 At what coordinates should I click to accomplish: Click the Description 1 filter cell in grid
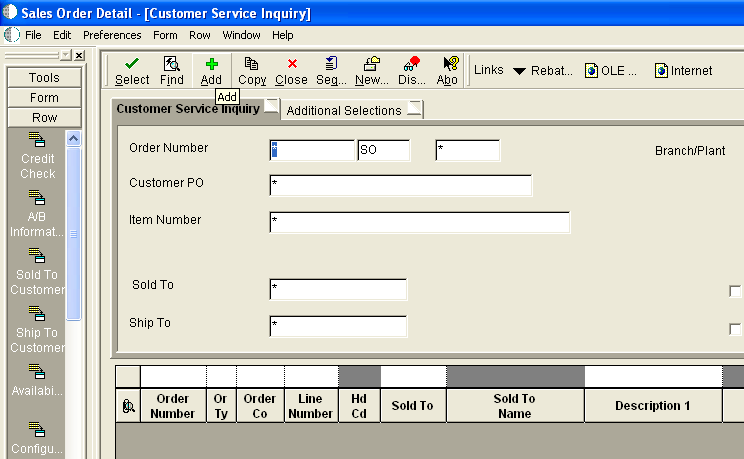point(653,376)
